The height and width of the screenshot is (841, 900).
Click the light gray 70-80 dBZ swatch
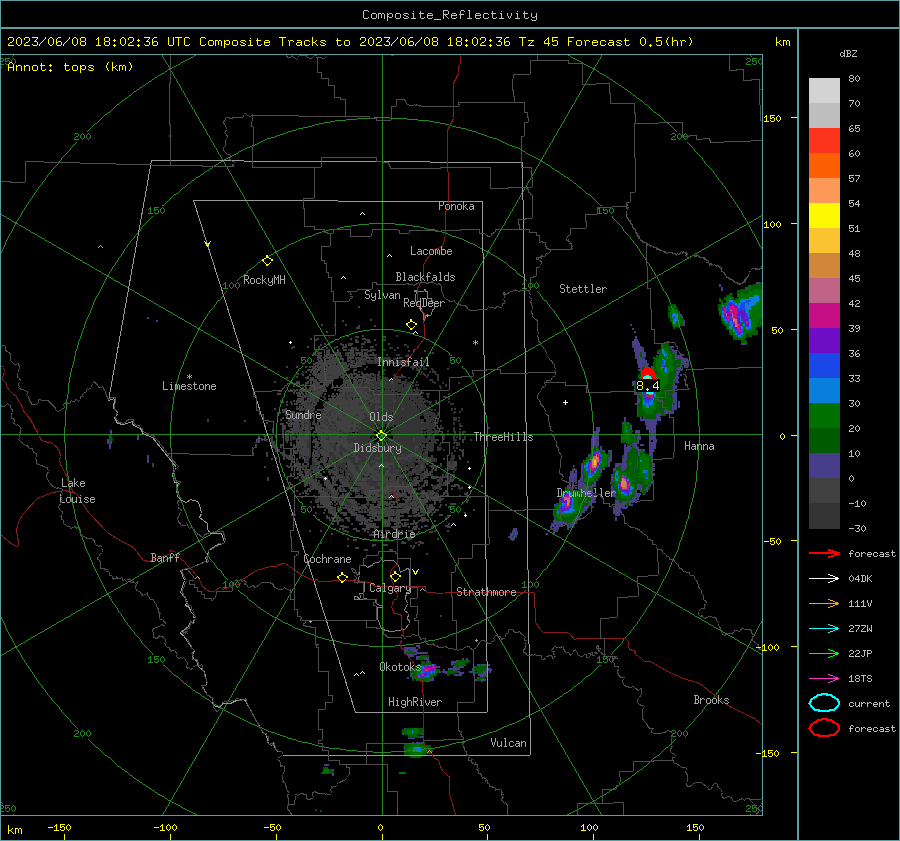pos(824,91)
